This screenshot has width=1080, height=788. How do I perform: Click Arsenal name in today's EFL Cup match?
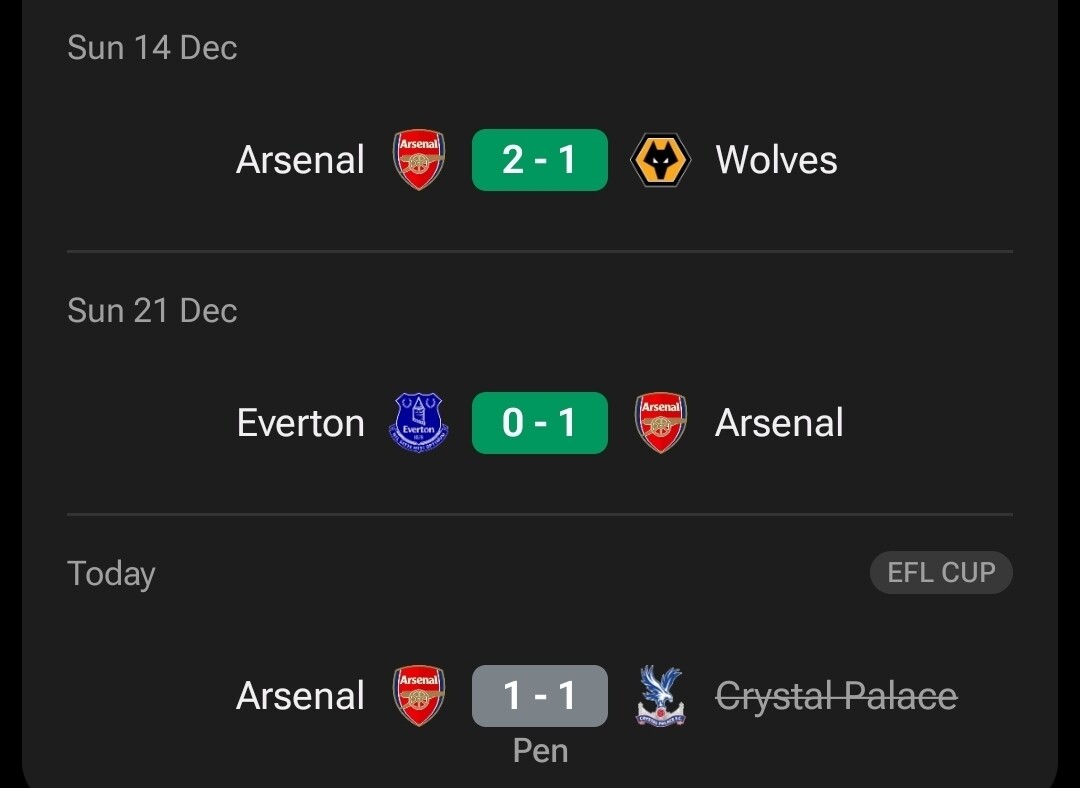(x=301, y=696)
